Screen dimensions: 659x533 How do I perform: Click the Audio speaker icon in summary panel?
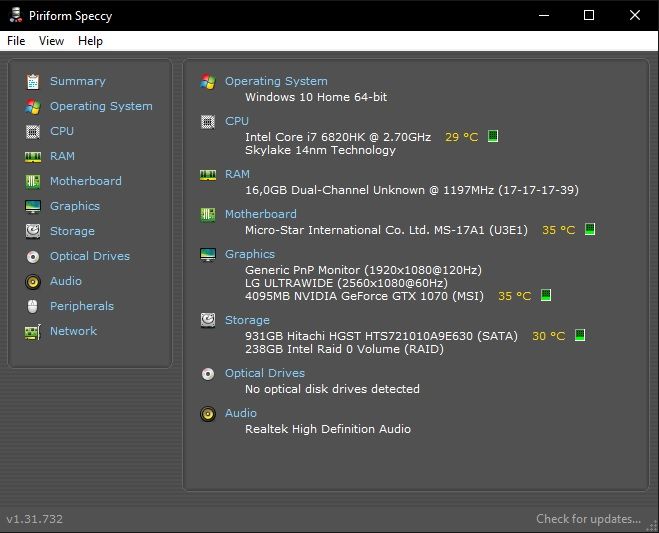pos(208,414)
